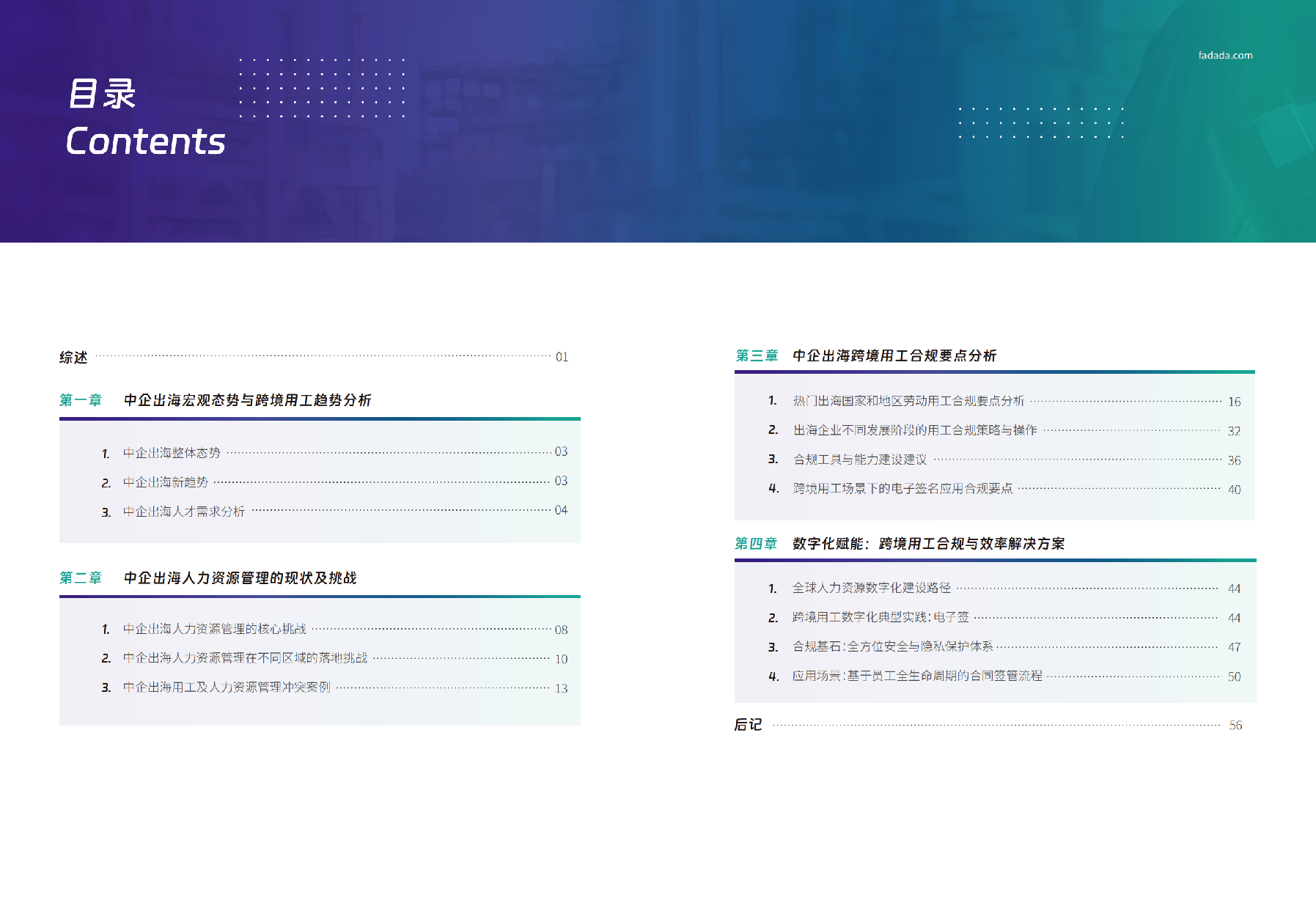Go to 全球人力资源数字化建设路径
Image resolution: width=1316 pixels, height=900 pixels.
(871, 588)
